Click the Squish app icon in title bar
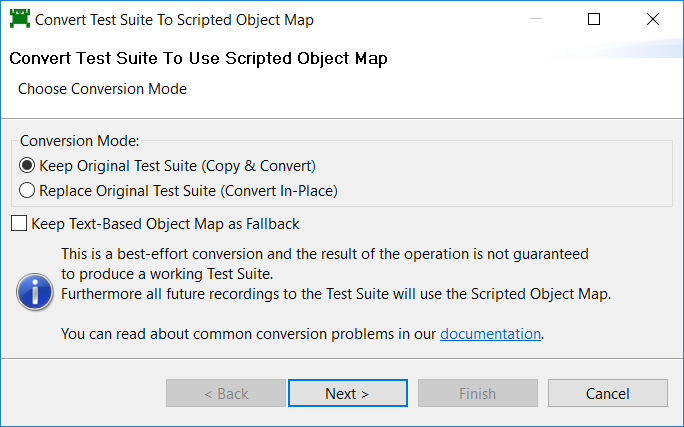Image resolution: width=684 pixels, height=427 pixels. click(x=18, y=19)
